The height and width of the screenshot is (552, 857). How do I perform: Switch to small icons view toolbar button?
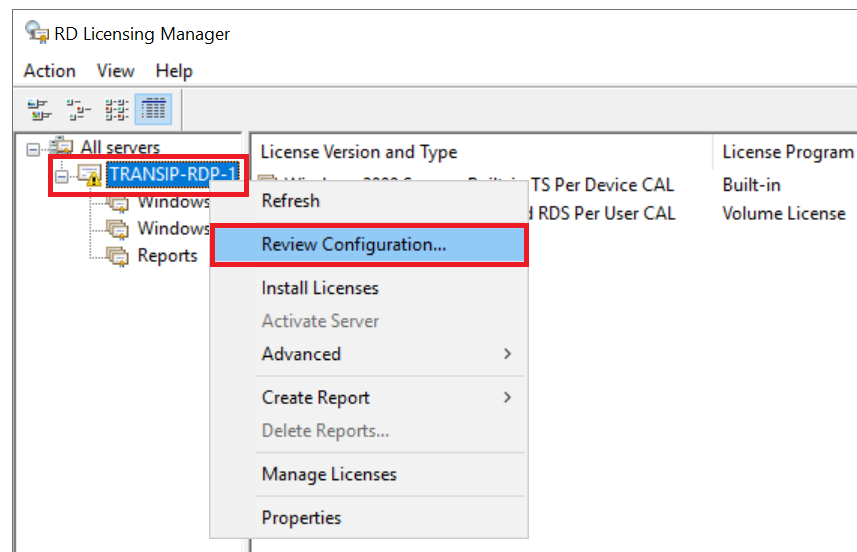(78, 109)
